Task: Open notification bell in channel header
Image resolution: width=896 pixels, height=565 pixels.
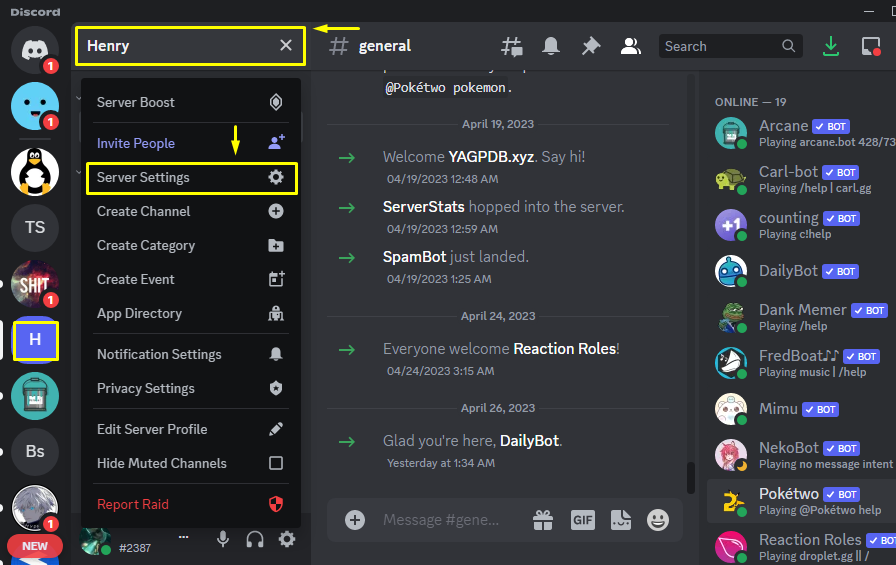Action: click(x=551, y=46)
